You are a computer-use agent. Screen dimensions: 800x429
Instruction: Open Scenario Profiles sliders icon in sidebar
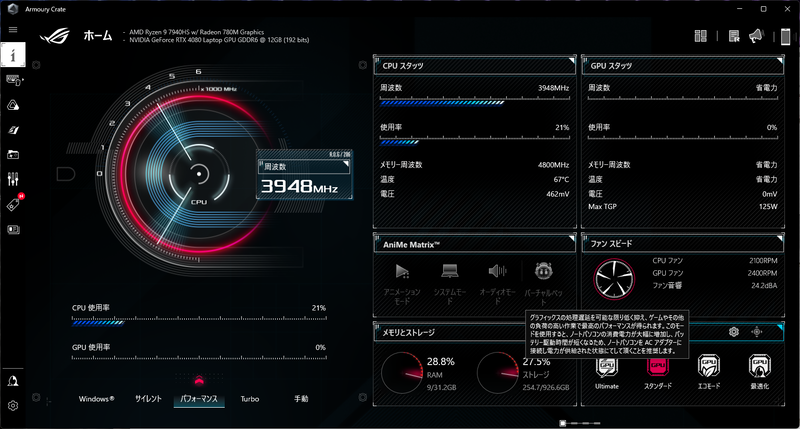click(13, 179)
